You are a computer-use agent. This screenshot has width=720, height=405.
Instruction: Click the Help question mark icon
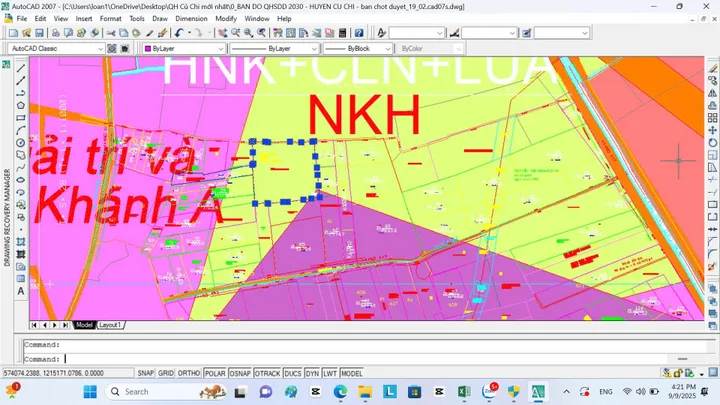coord(359,33)
